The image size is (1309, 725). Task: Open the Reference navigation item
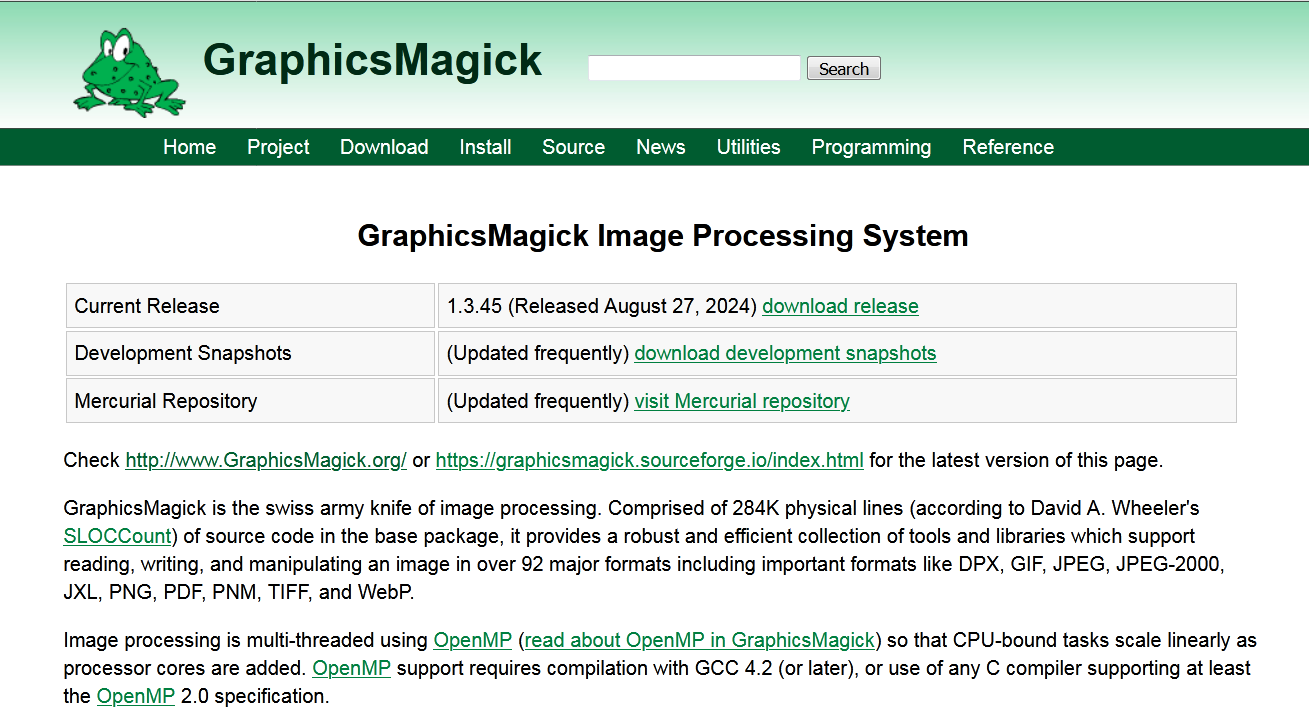(x=1008, y=147)
